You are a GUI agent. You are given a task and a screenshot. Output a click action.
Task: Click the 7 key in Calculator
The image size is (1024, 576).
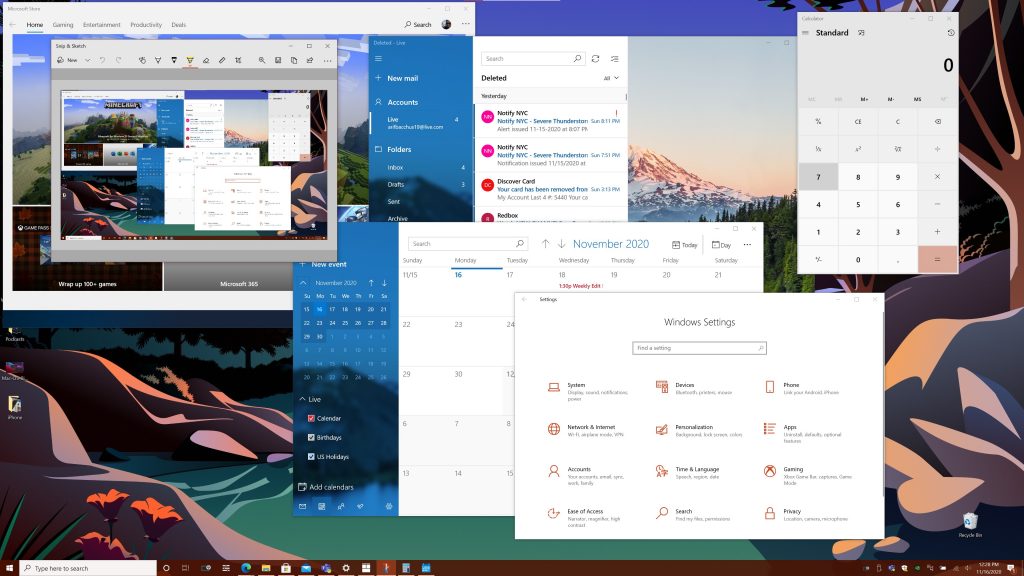[x=818, y=177]
